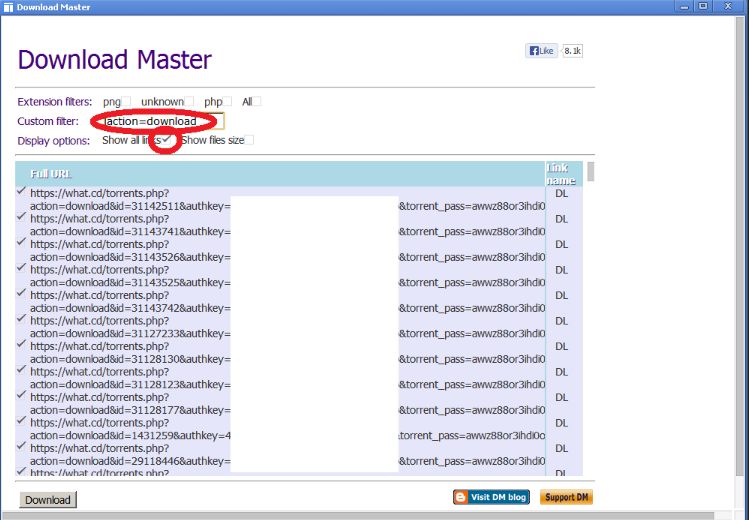Click the Download button
Image resolution: width=749 pixels, height=520 pixels.
tap(48, 499)
